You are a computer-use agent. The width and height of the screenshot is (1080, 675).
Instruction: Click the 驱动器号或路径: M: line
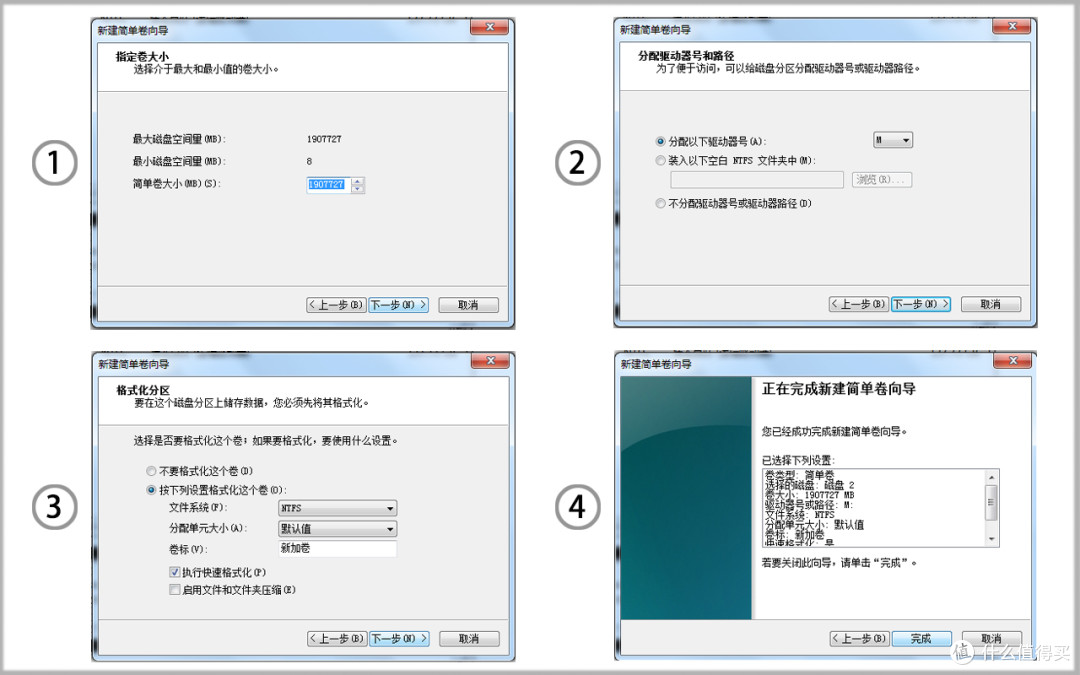[x=809, y=505]
